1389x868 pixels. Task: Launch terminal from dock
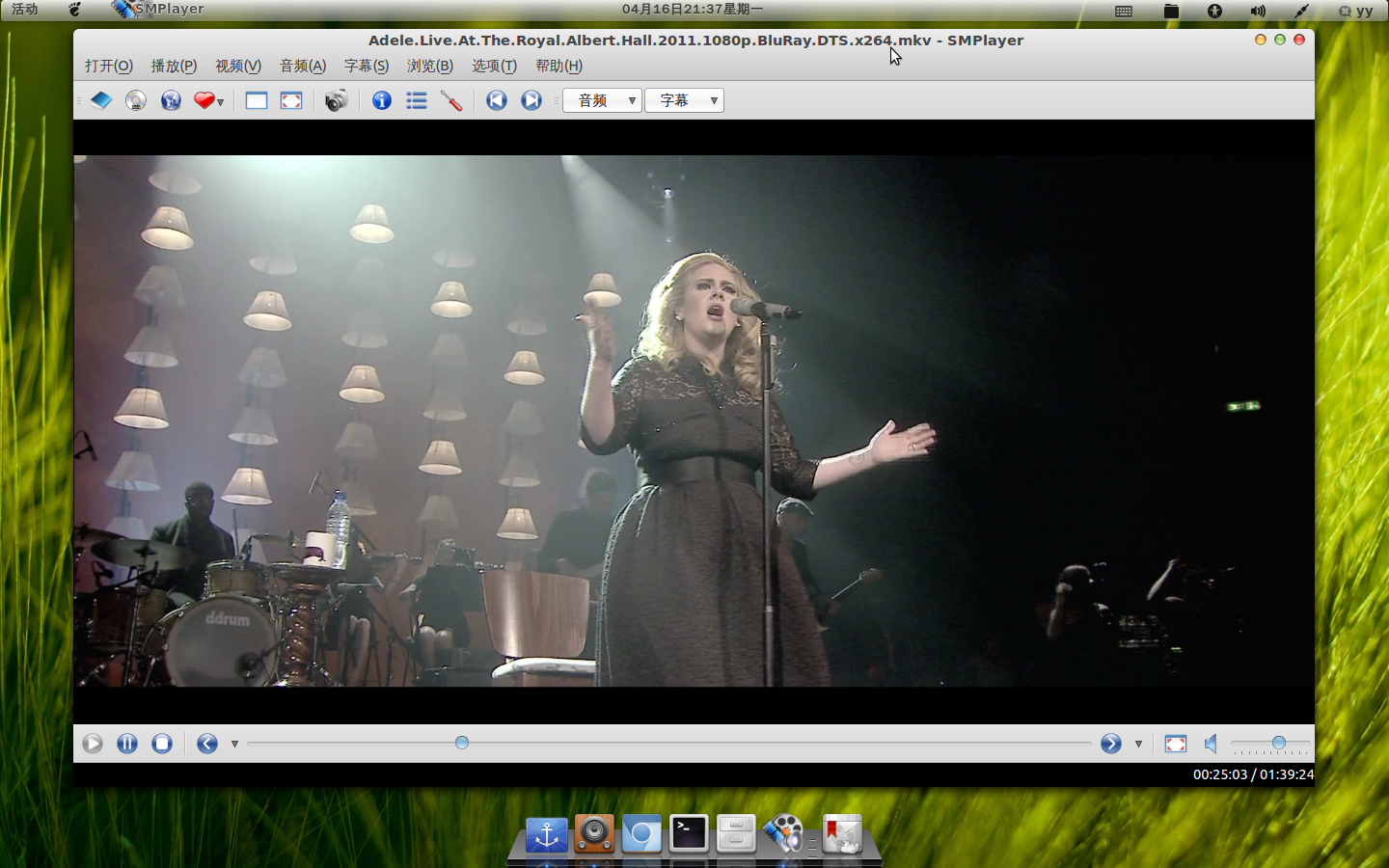point(689,833)
